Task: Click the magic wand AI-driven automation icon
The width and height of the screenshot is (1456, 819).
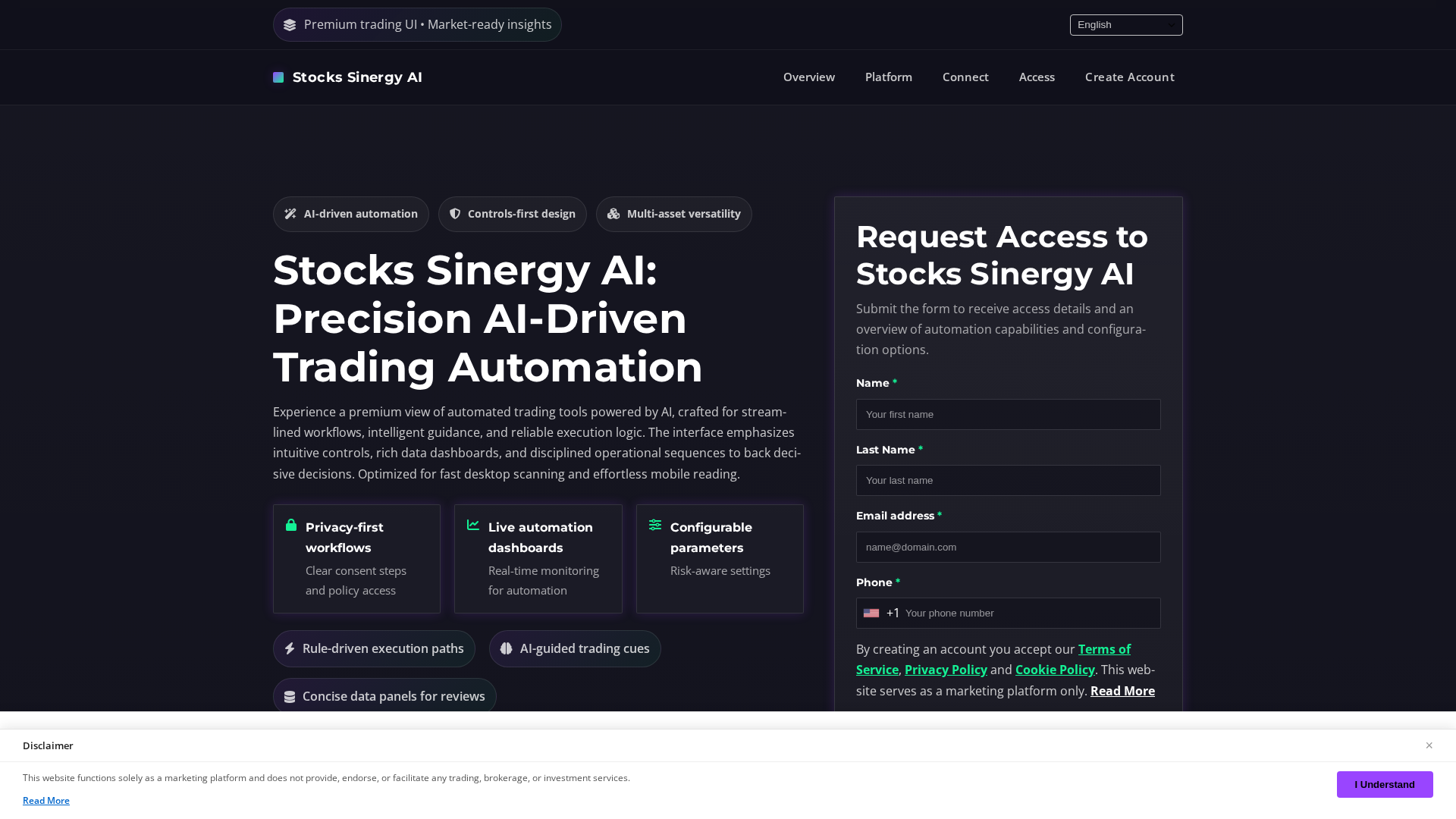Action: 290,214
